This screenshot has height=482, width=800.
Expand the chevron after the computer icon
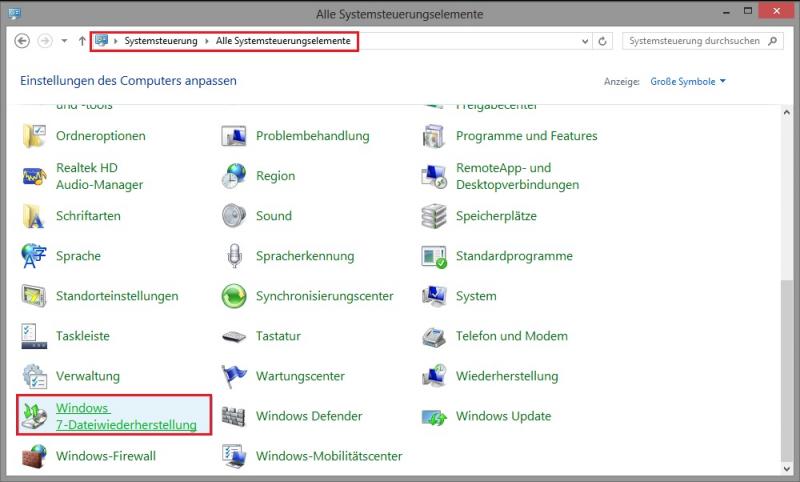(116, 41)
